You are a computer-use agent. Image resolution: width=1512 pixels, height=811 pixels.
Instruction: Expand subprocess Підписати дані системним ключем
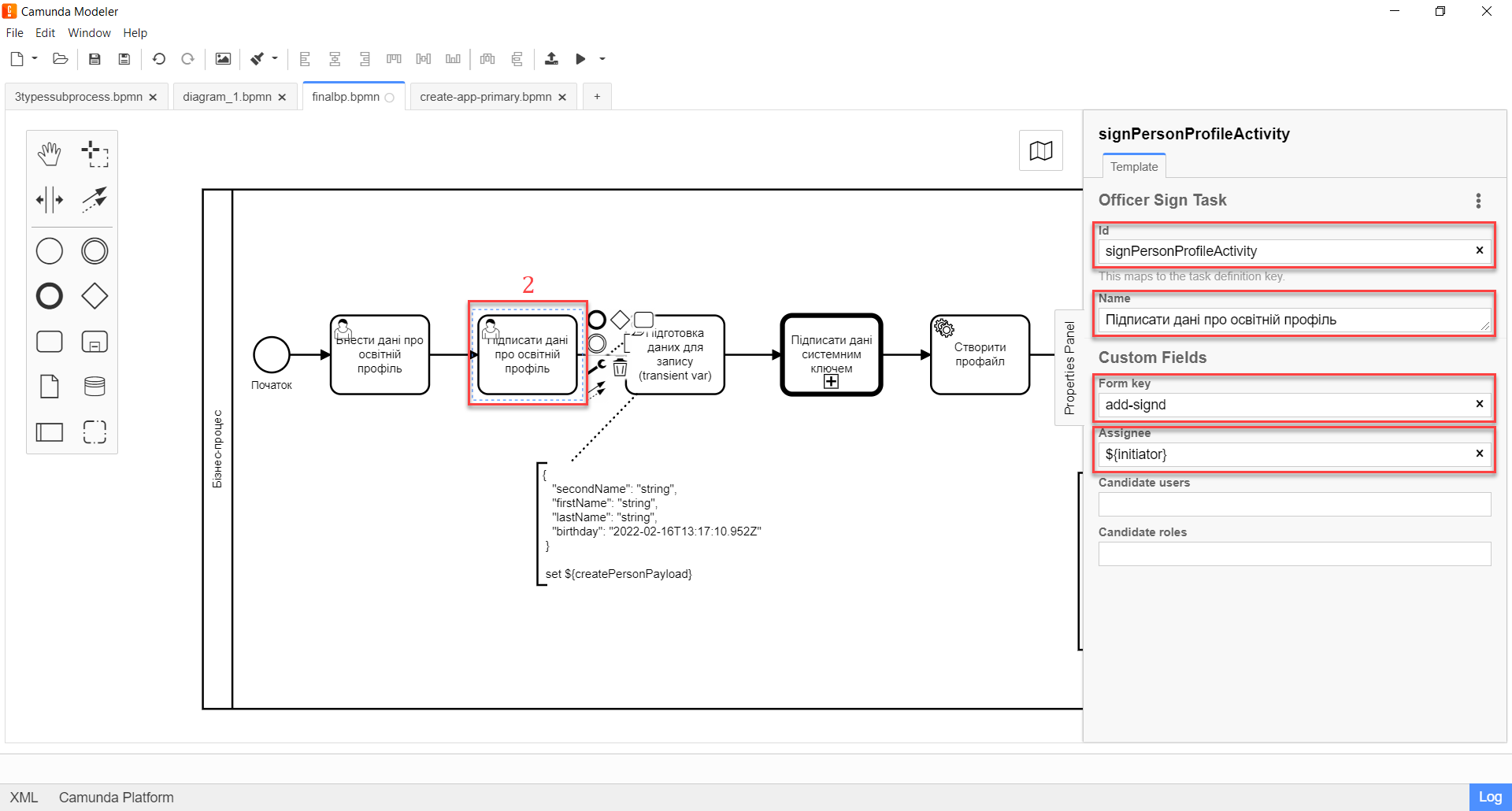click(831, 381)
